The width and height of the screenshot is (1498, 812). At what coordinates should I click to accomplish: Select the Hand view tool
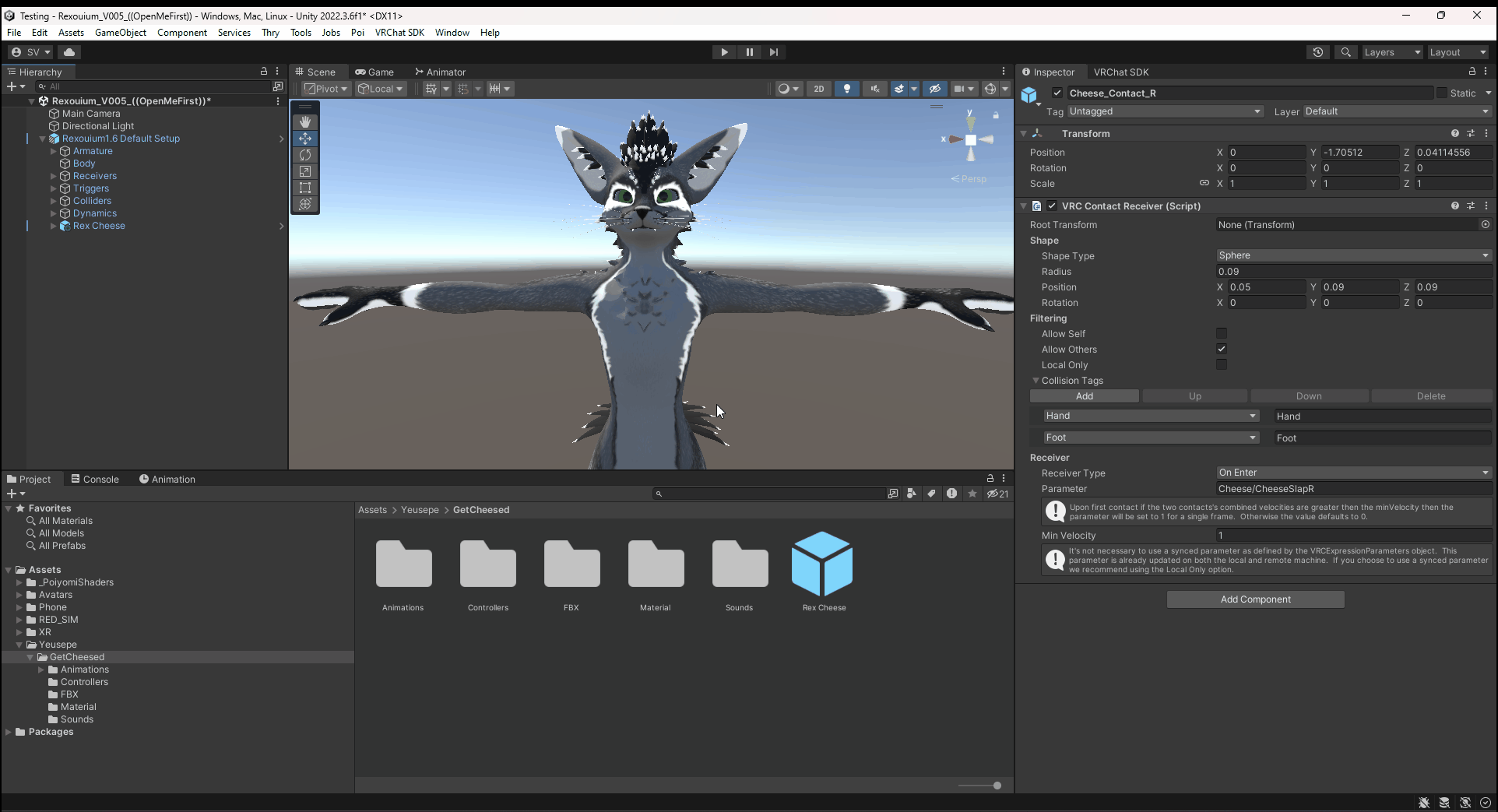pos(305,122)
